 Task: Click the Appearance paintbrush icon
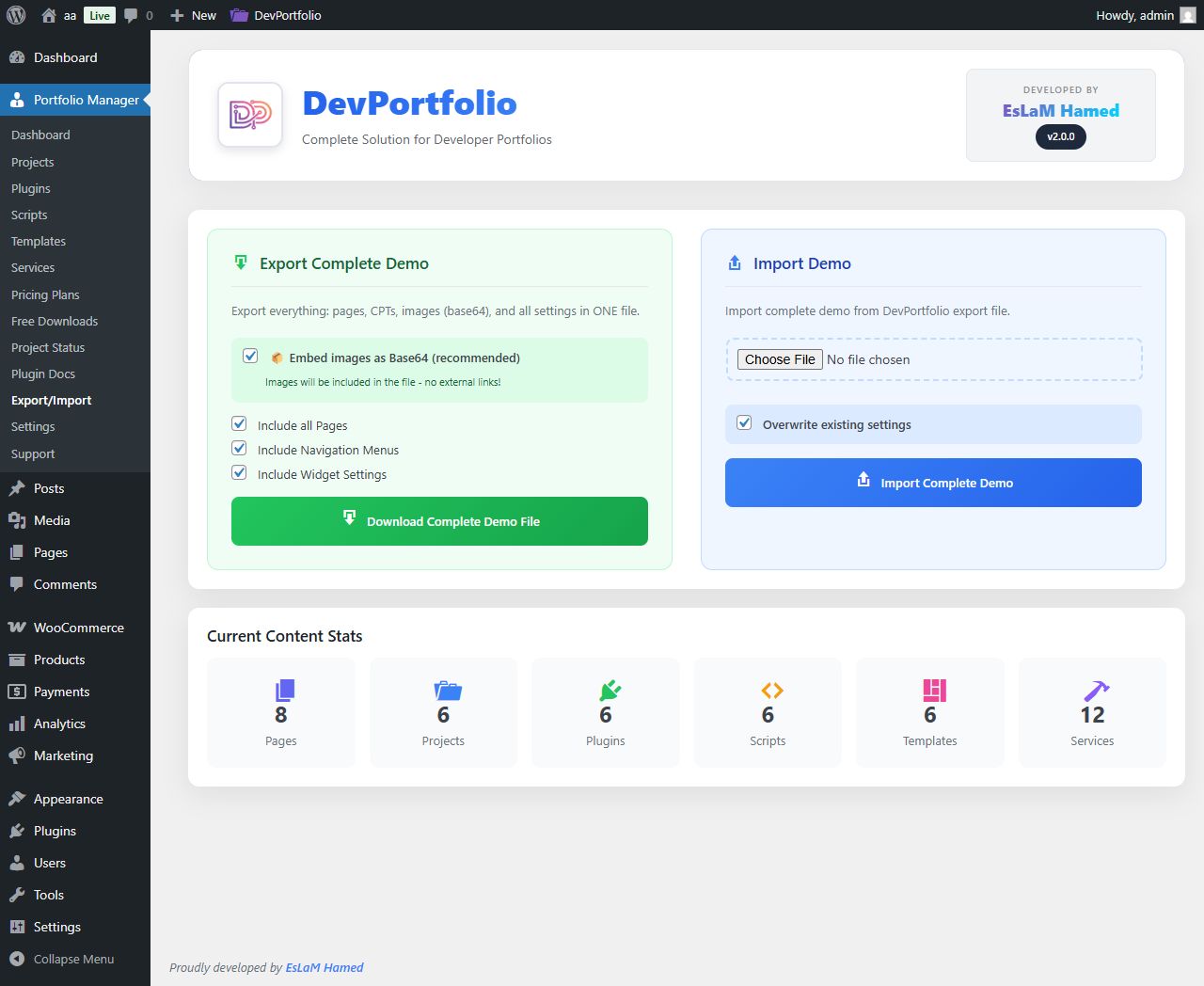[x=17, y=799]
